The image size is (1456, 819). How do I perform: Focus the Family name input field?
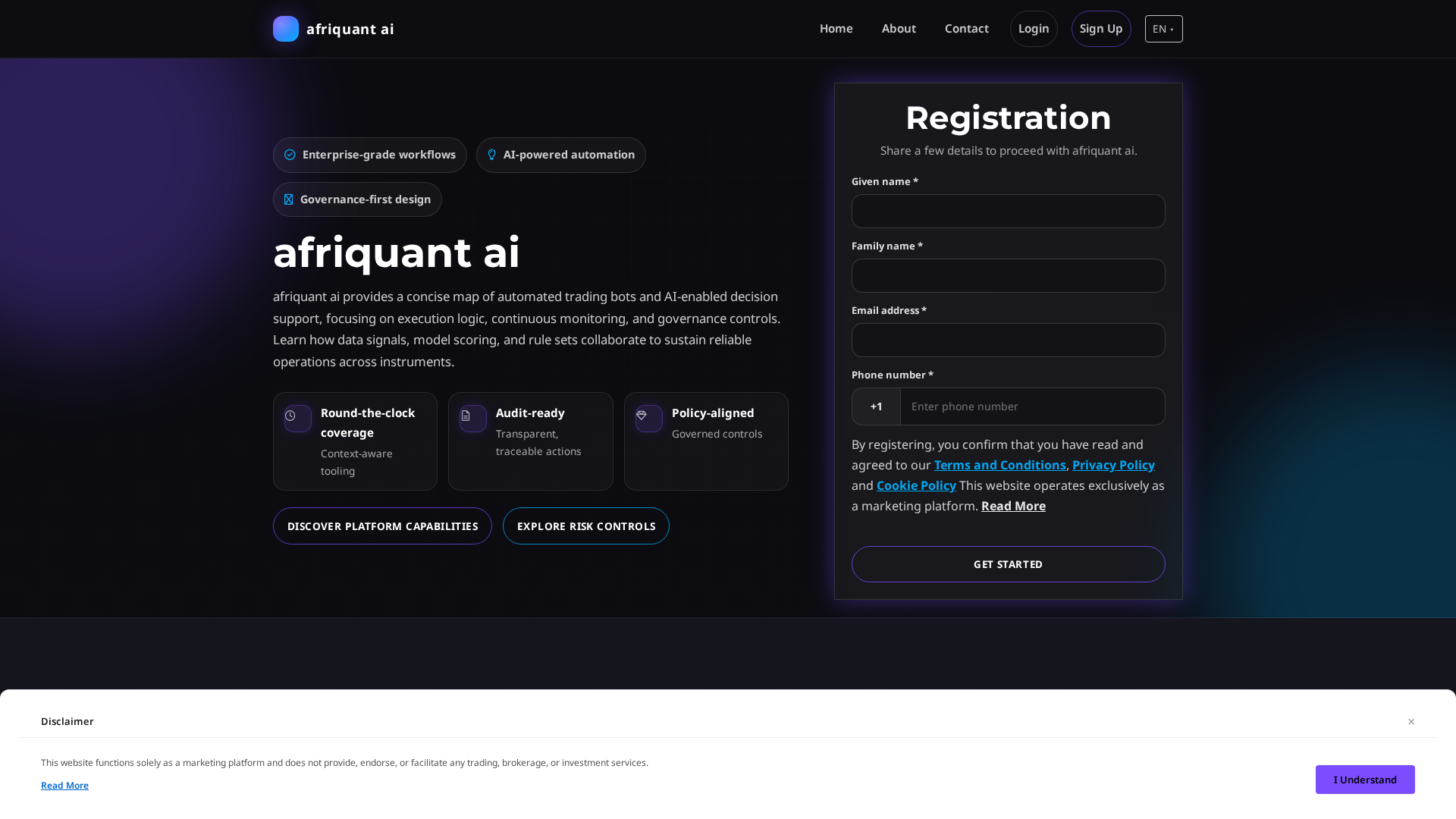click(1008, 276)
